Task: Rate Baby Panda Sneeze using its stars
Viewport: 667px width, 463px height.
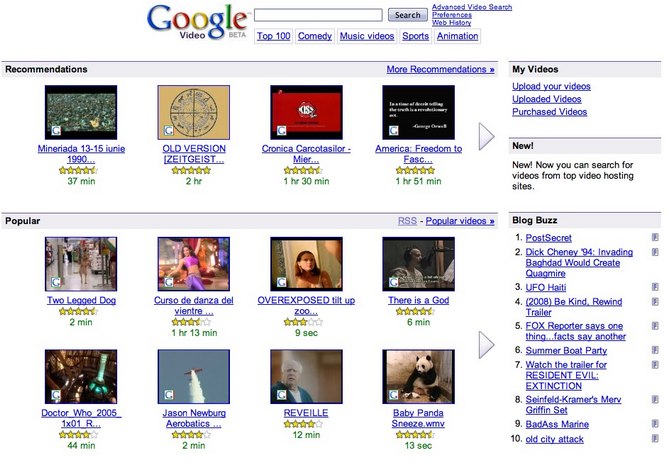Action: [x=415, y=435]
